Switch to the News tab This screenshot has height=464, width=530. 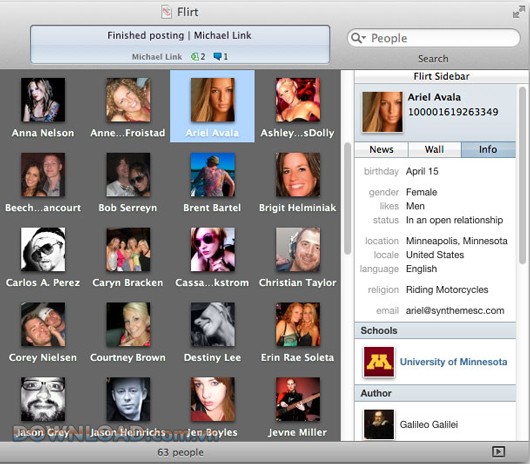(381, 149)
